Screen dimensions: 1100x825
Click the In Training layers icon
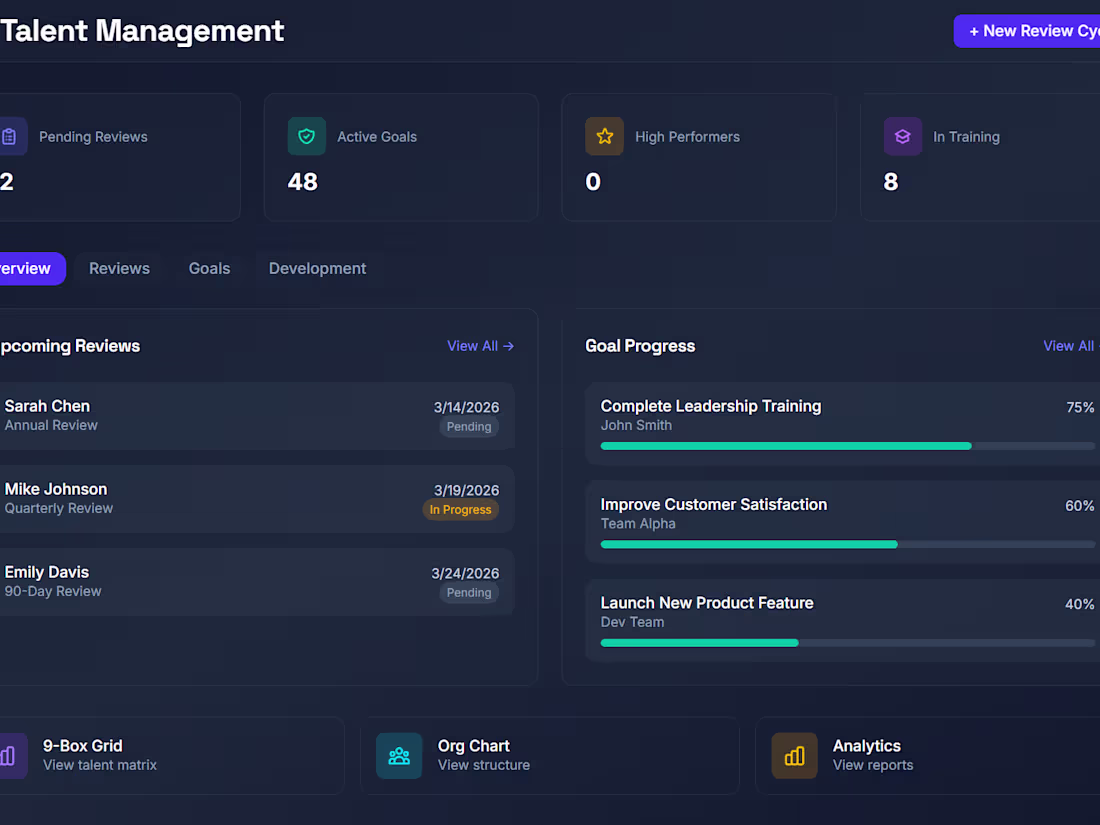click(902, 136)
